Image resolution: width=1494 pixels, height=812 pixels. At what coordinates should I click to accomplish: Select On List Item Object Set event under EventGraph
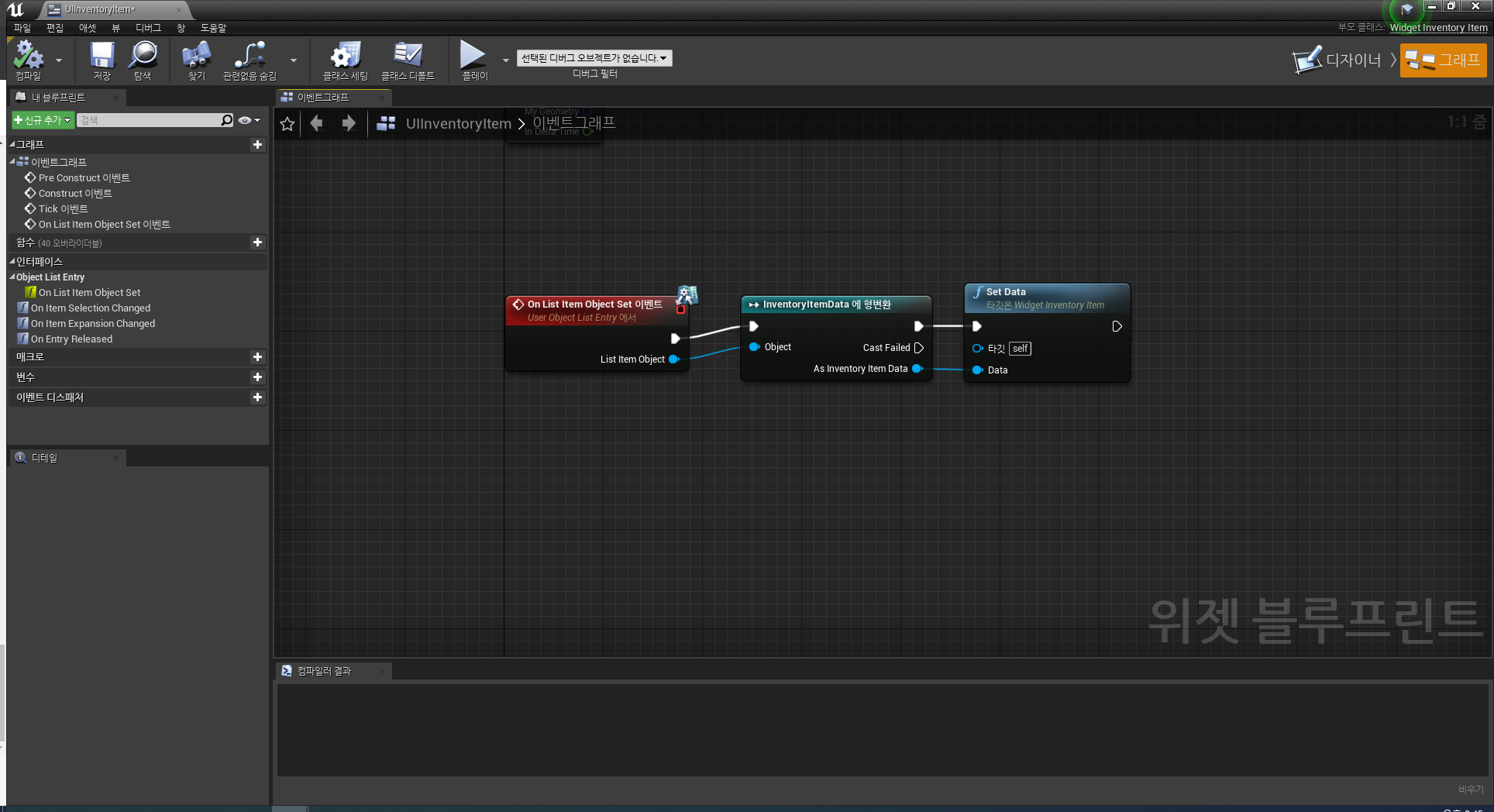pos(104,224)
